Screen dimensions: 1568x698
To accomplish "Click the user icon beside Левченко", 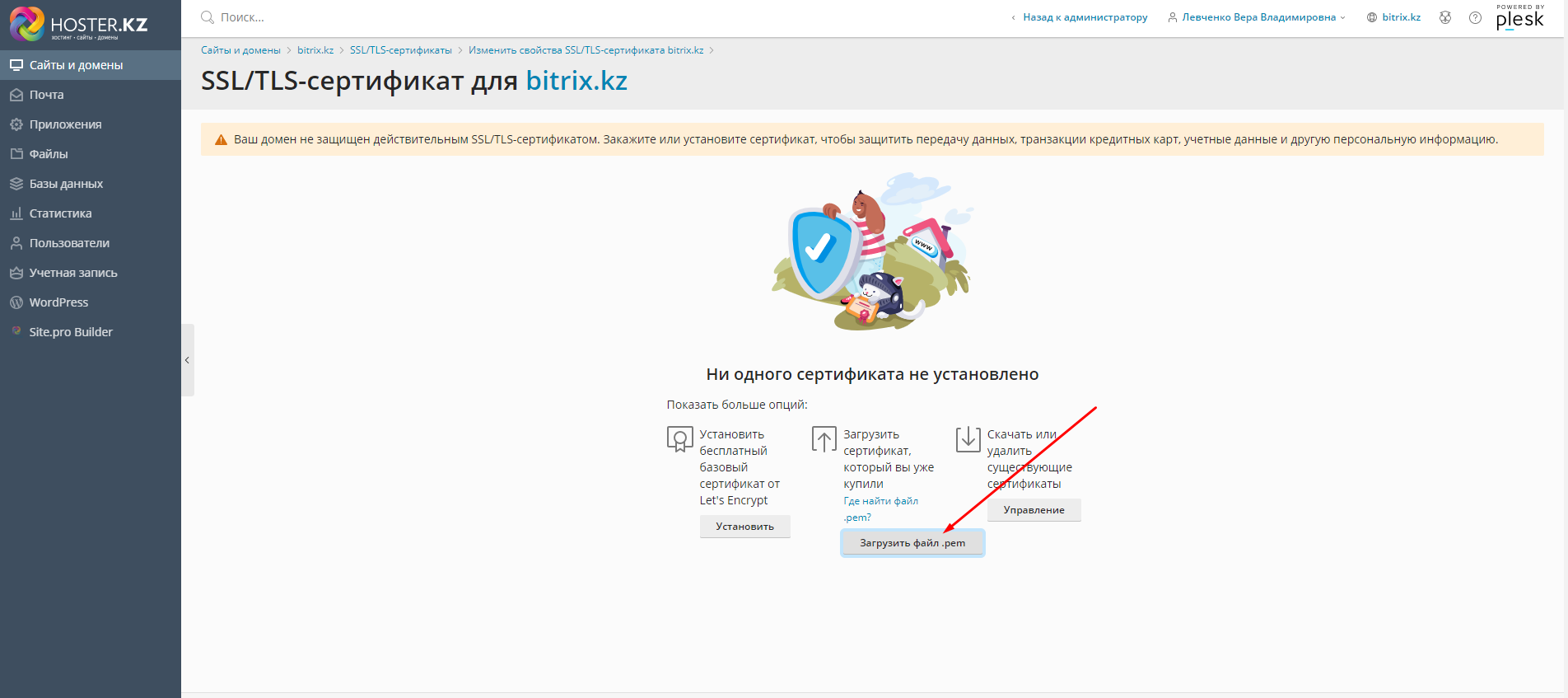I will click(x=1173, y=17).
